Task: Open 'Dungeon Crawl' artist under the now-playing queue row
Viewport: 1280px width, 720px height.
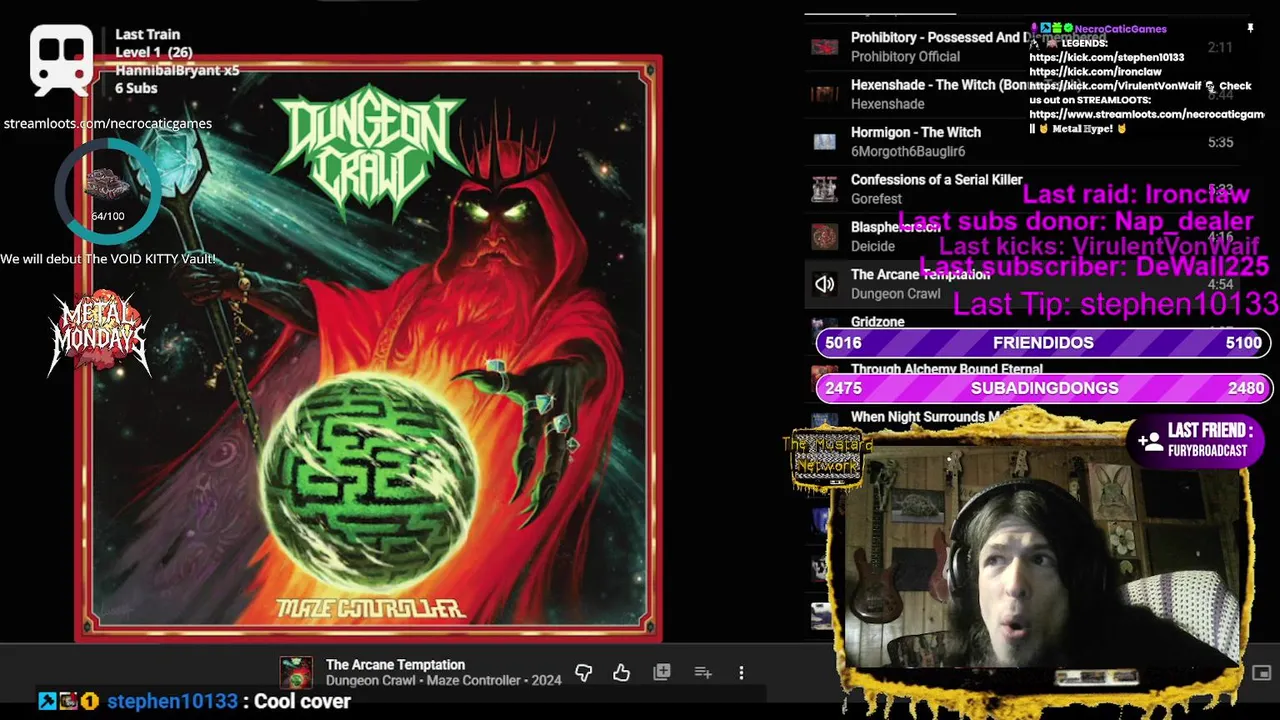Action: pos(895,294)
